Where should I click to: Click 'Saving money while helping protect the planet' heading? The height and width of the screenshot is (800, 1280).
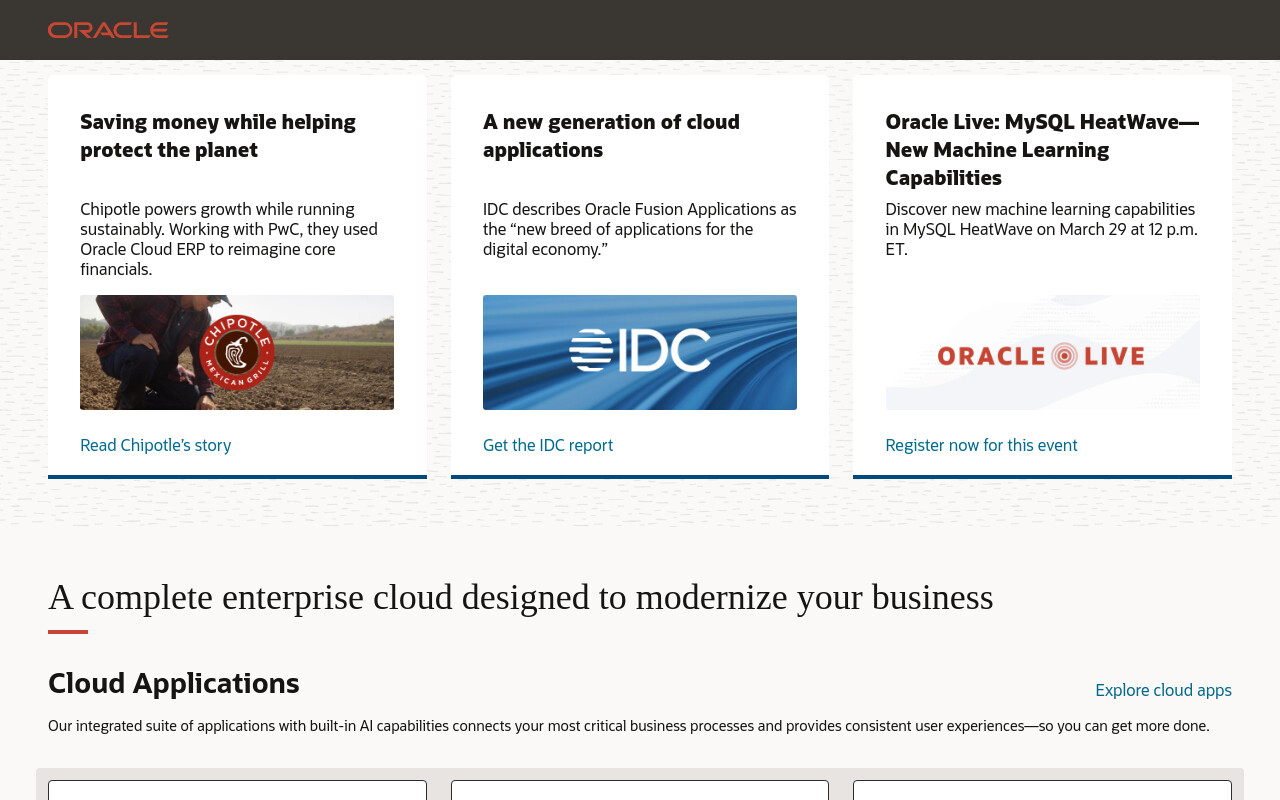[218, 136]
